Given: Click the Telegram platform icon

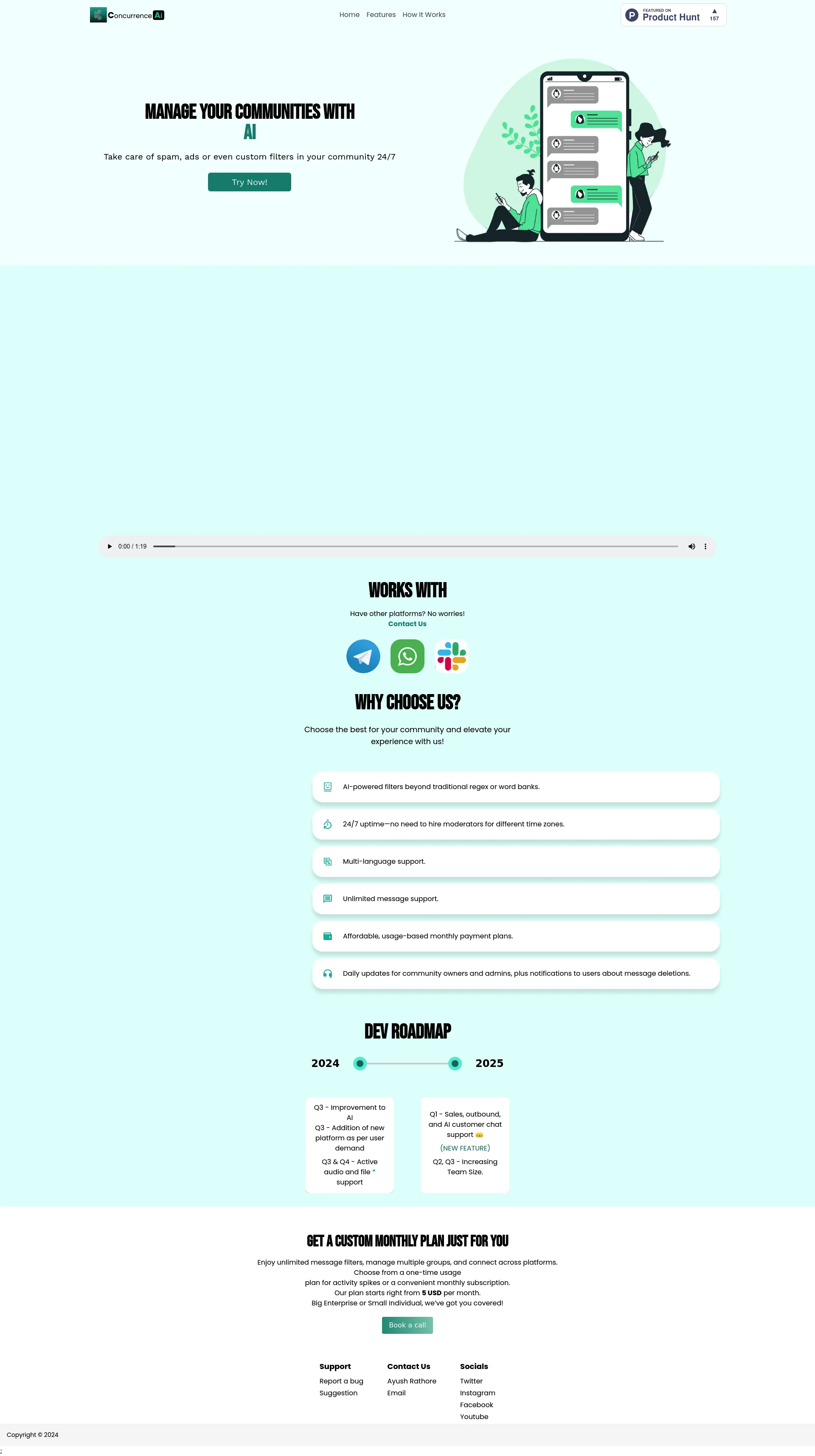Looking at the screenshot, I should coord(362,656).
